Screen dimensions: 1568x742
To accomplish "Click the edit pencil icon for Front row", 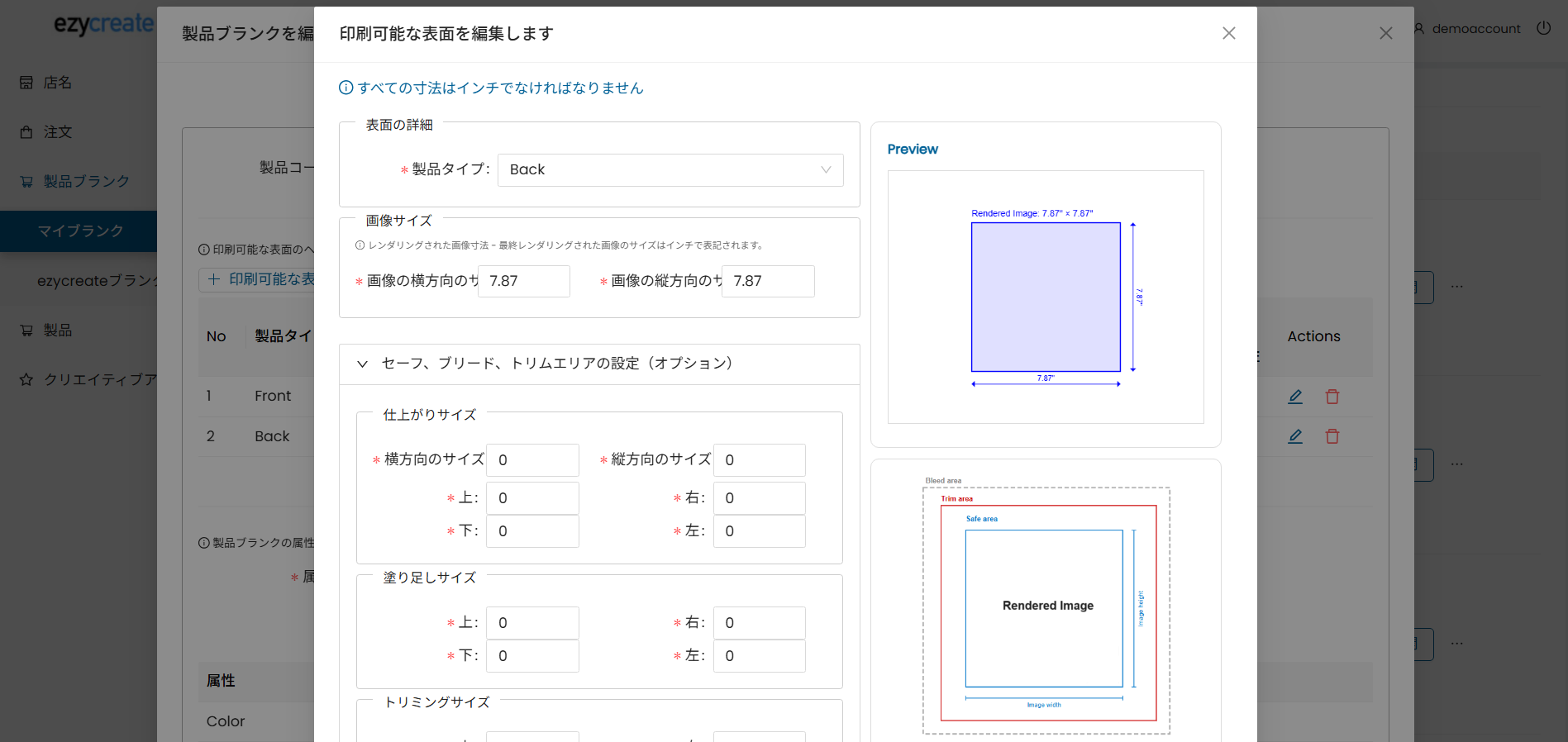I will 1295,397.
